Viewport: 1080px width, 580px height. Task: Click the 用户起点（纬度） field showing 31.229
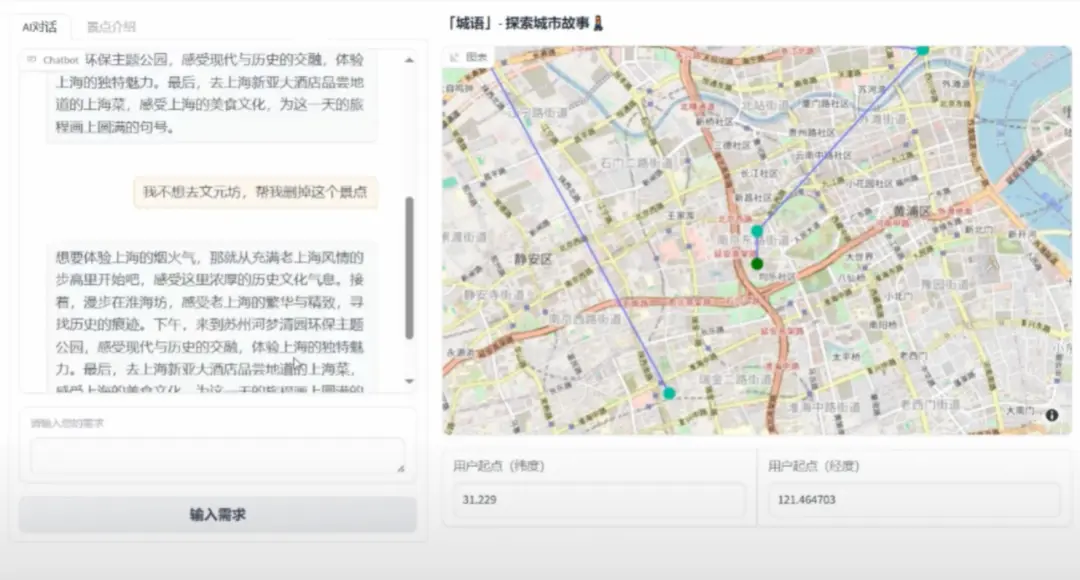coord(599,499)
